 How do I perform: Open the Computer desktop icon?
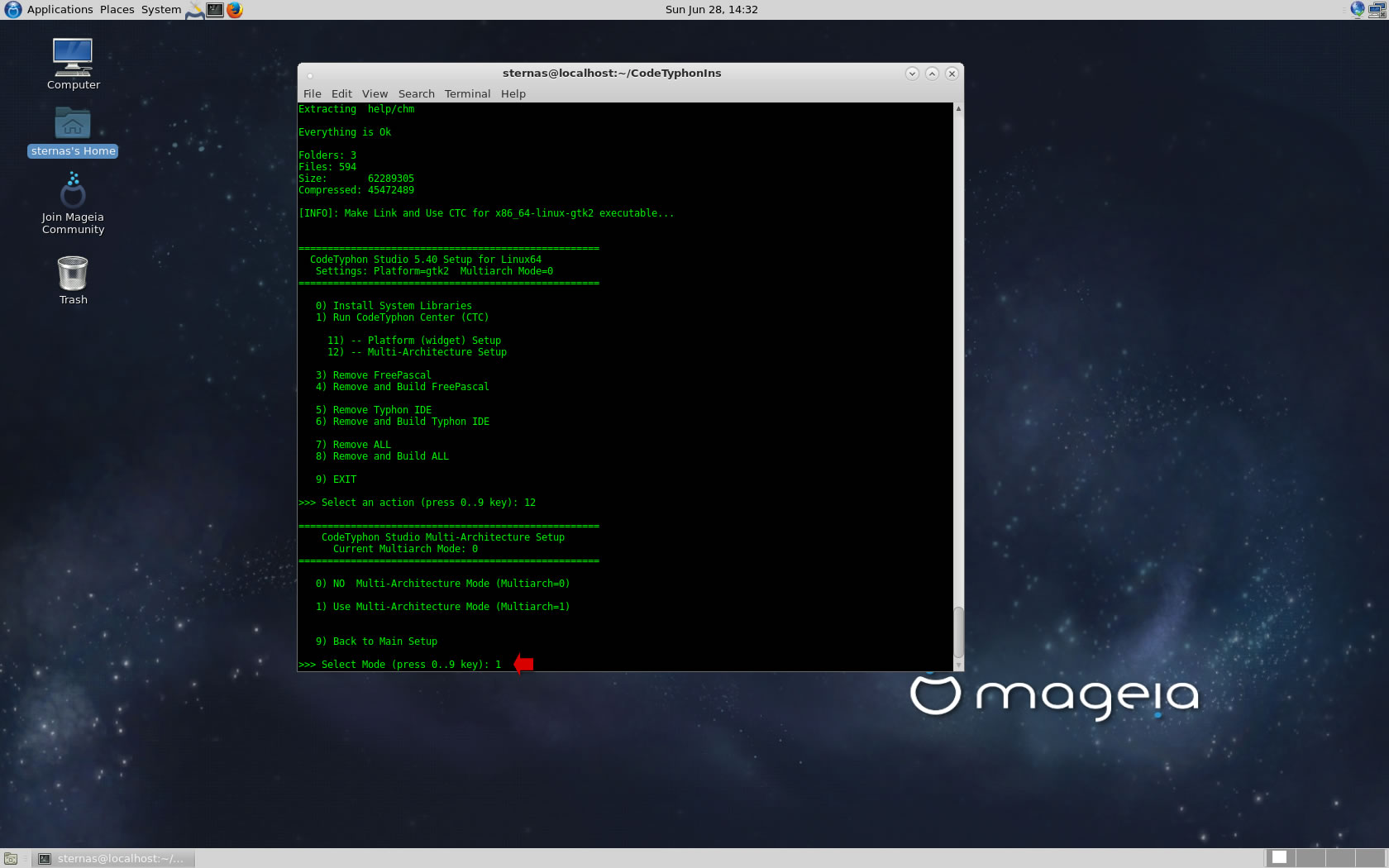tap(73, 64)
